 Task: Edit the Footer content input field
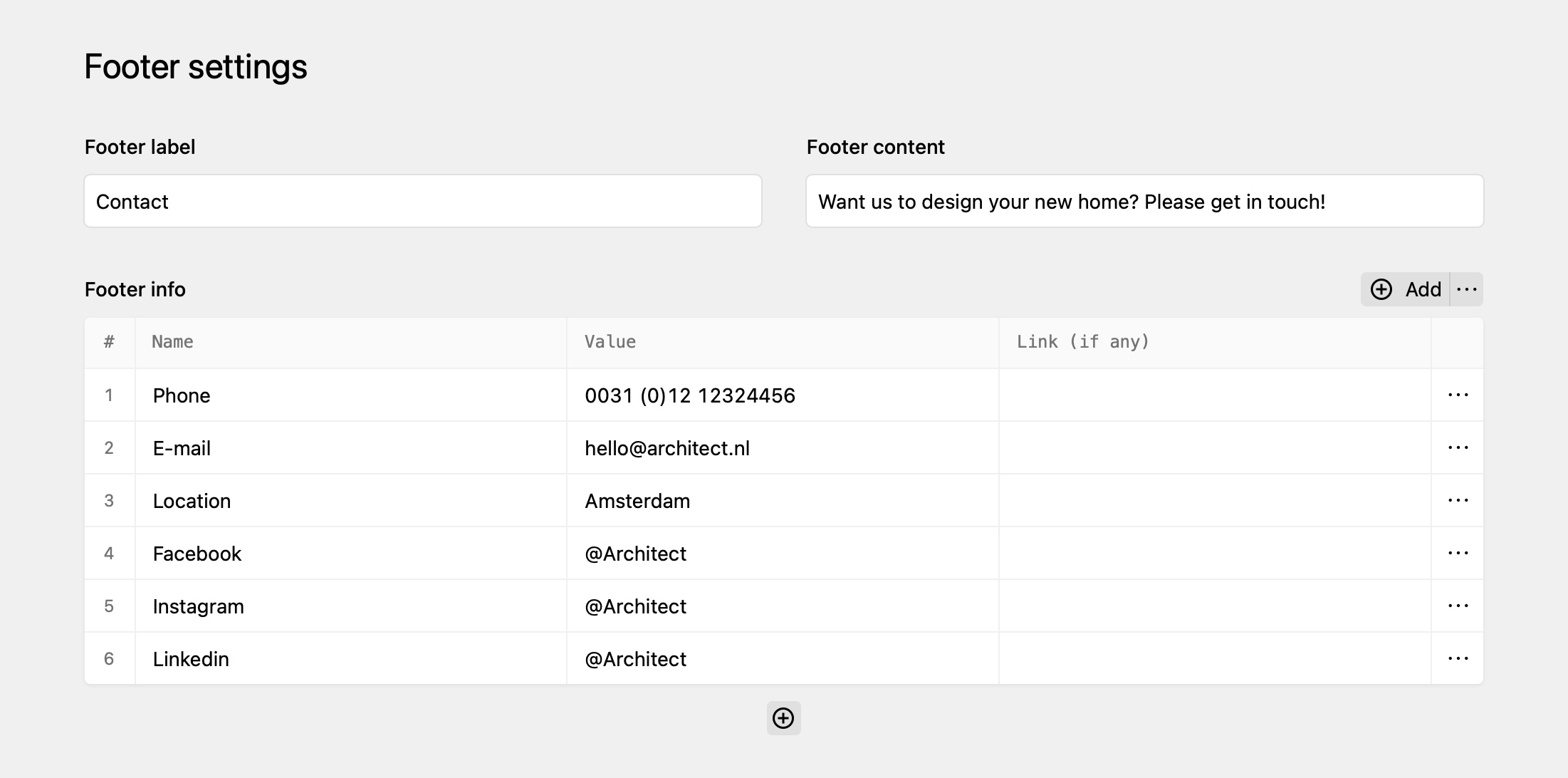coord(1145,202)
